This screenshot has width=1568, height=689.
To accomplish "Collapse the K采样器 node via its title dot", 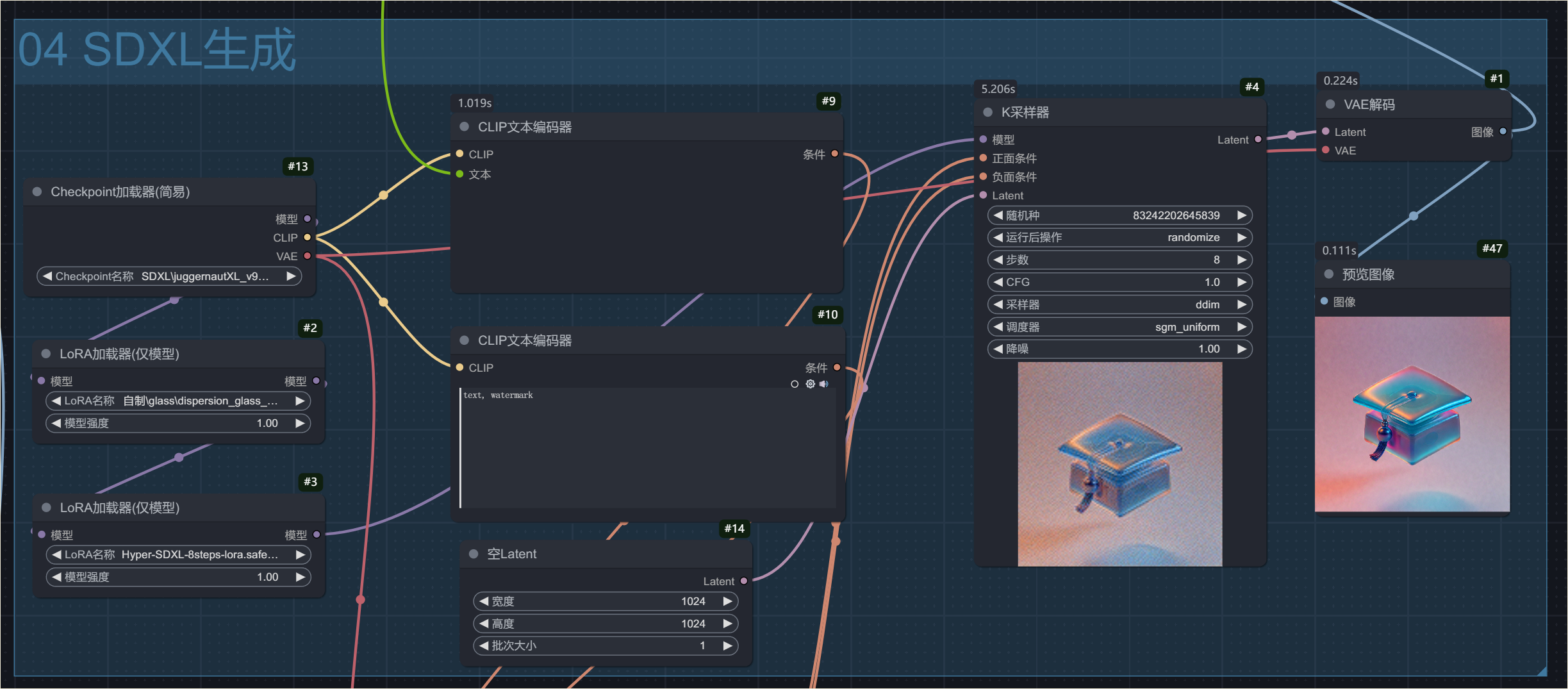I will [987, 112].
